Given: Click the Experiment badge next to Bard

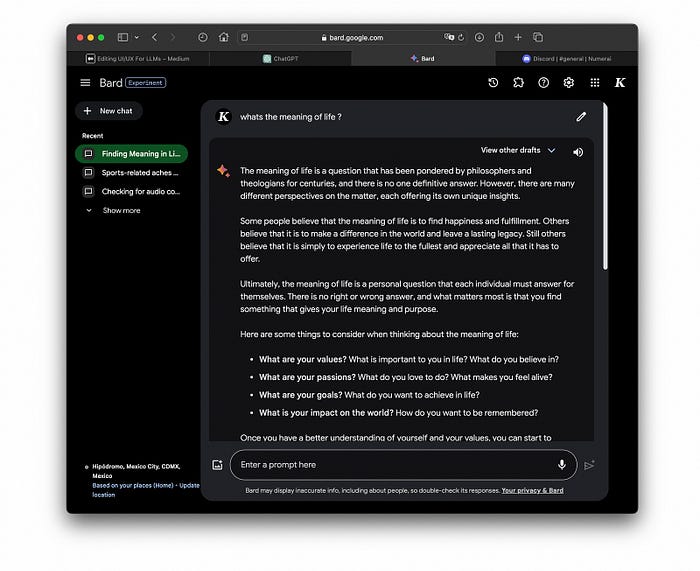Looking at the screenshot, I should coord(146,83).
